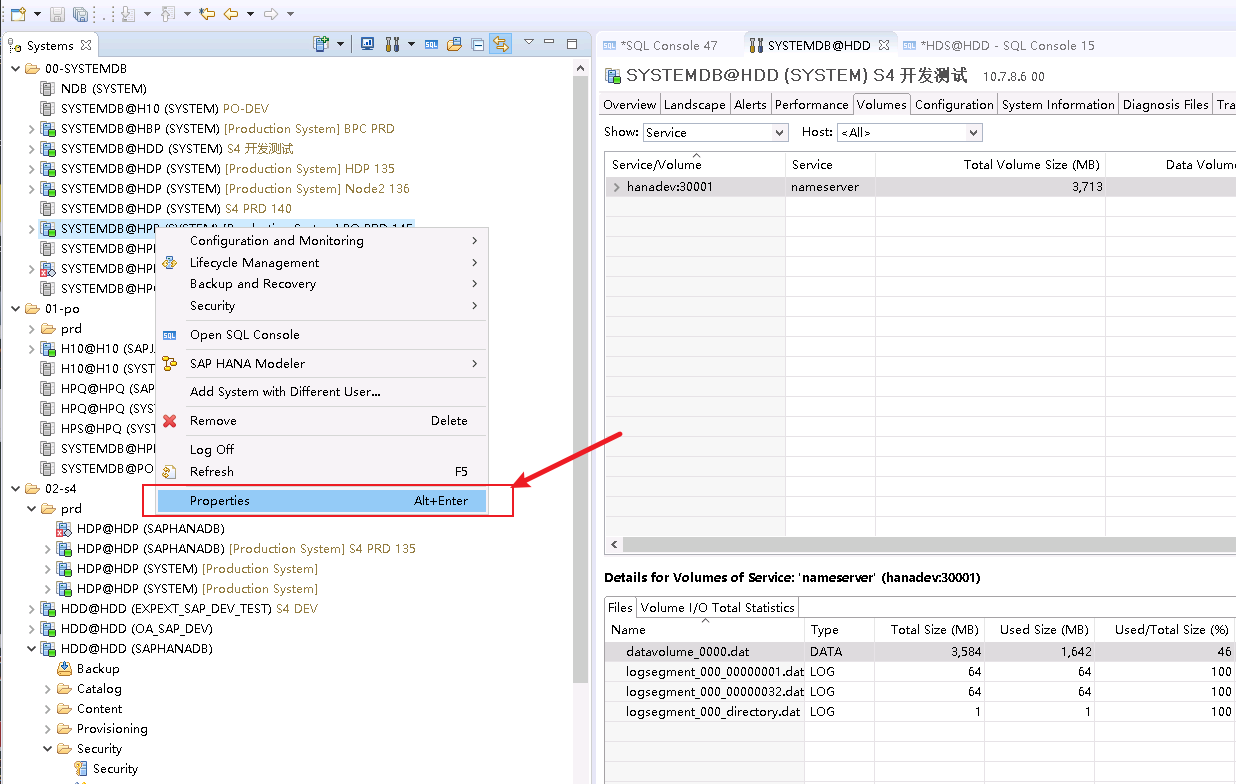Select the datavolume_0000.dat file row

click(687, 652)
